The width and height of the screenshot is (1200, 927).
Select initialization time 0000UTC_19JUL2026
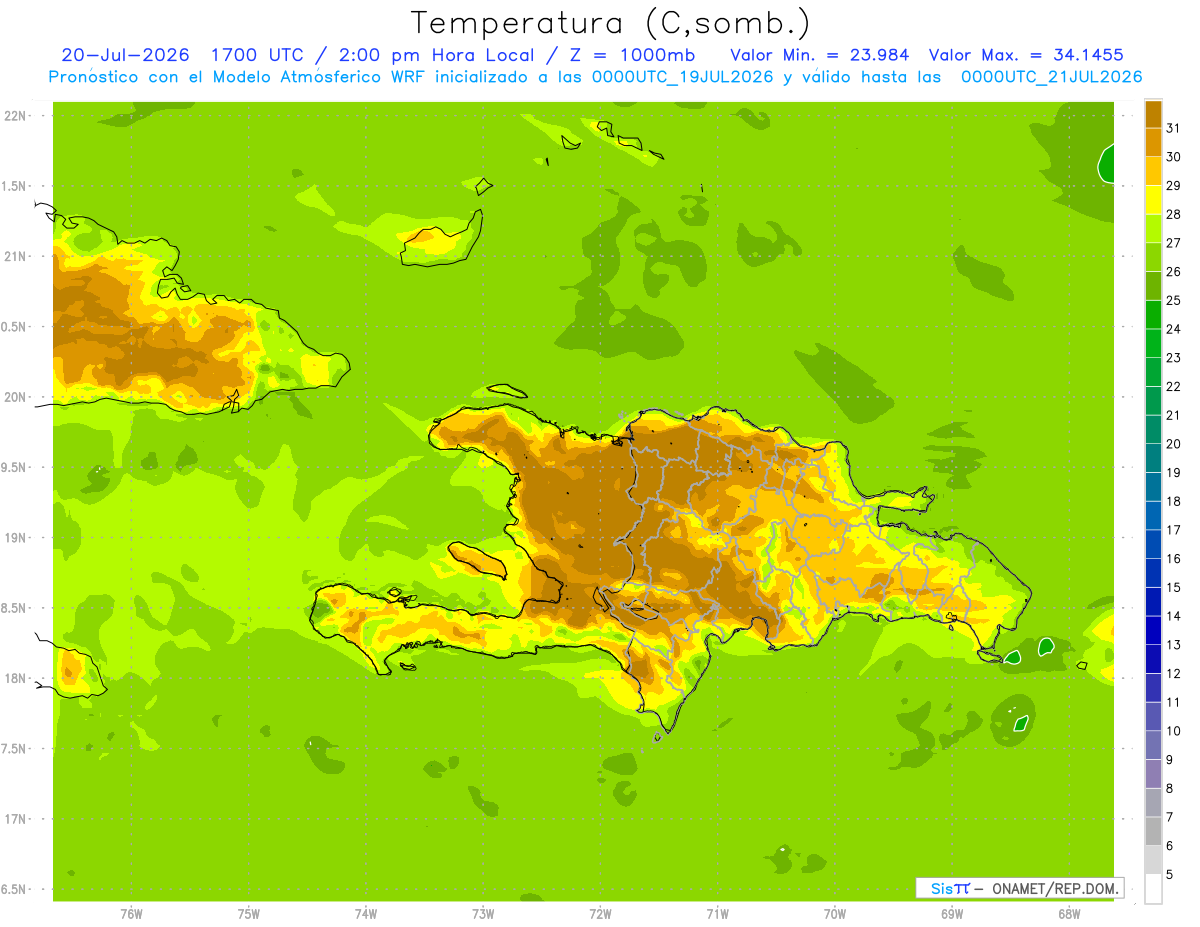pyautogui.click(x=677, y=77)
